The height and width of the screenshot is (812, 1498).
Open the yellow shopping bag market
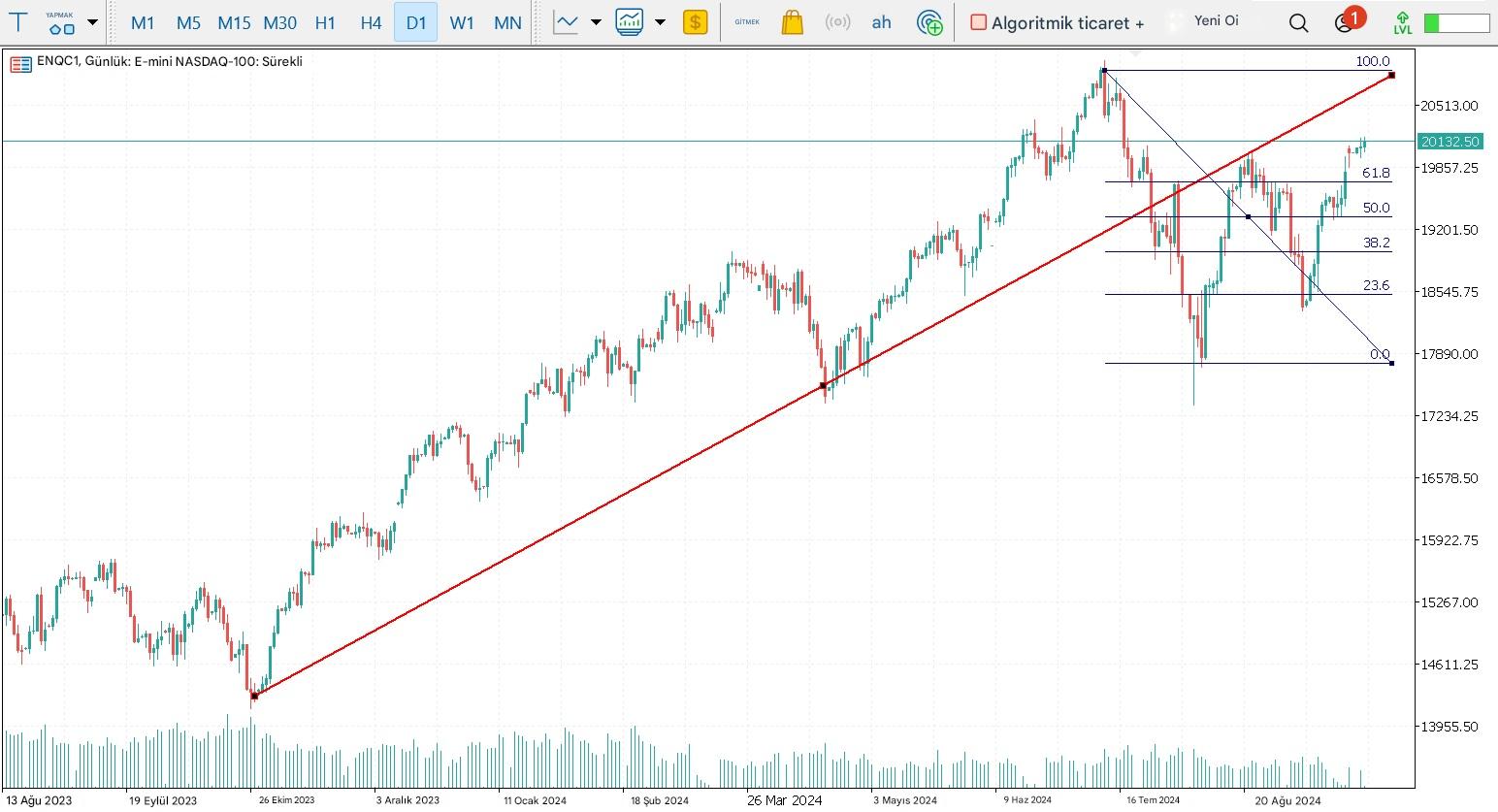793,21
